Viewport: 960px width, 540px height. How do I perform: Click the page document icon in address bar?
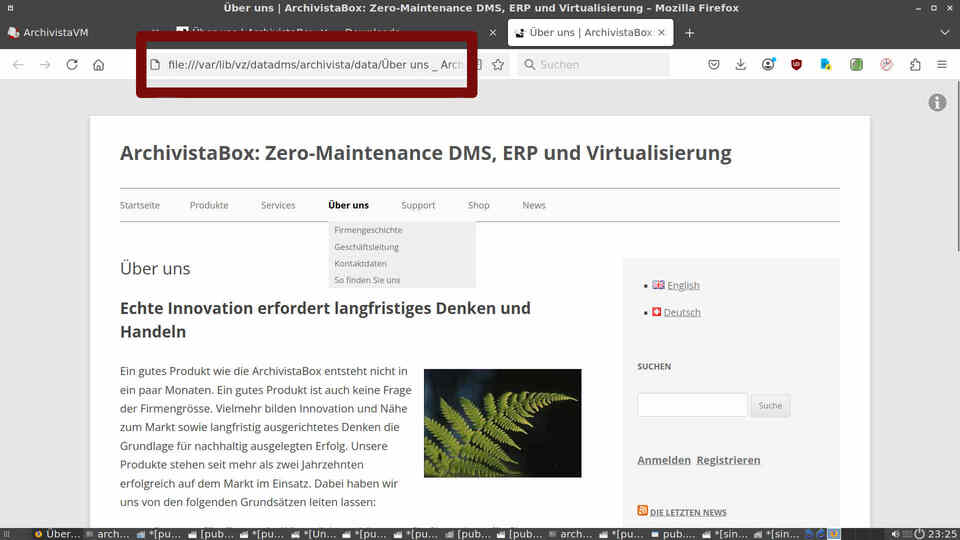tap(155, 64)
